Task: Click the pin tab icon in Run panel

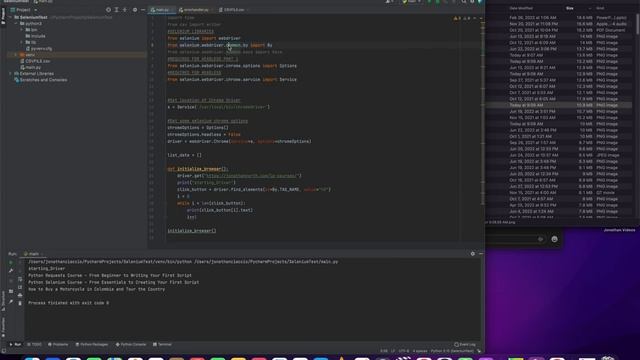Action: 11,302
